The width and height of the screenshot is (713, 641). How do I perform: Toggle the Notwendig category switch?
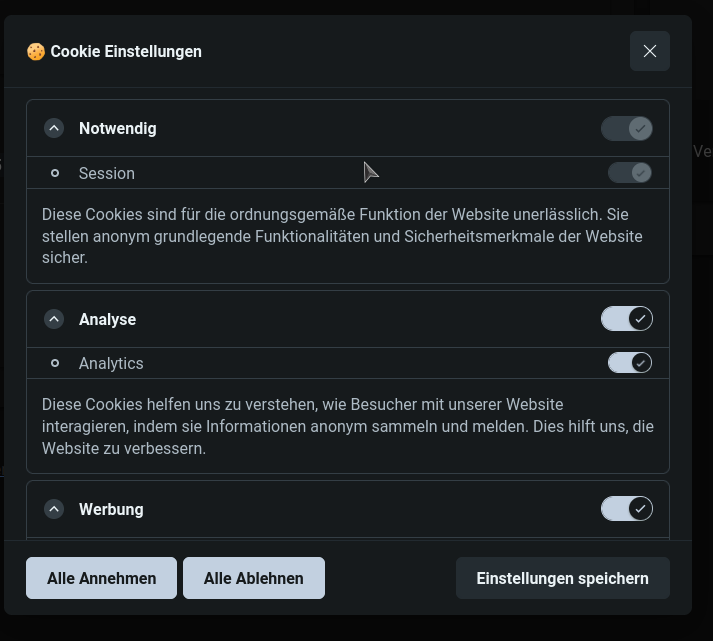point(626,128)
